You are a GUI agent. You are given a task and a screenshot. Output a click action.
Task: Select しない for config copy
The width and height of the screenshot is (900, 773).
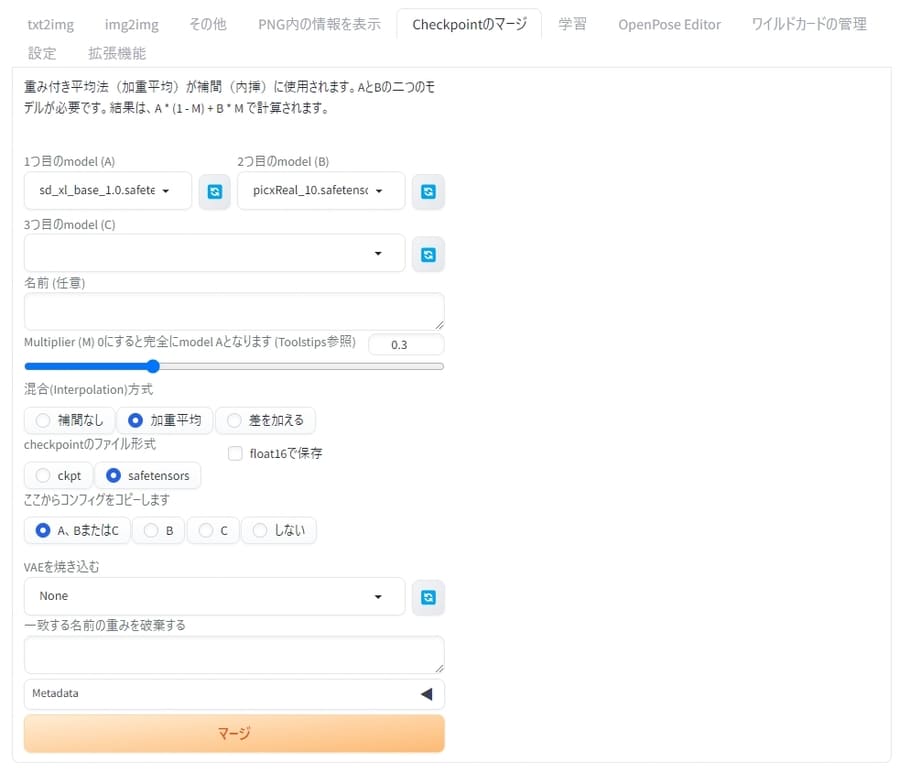click(x=279, y=530)
